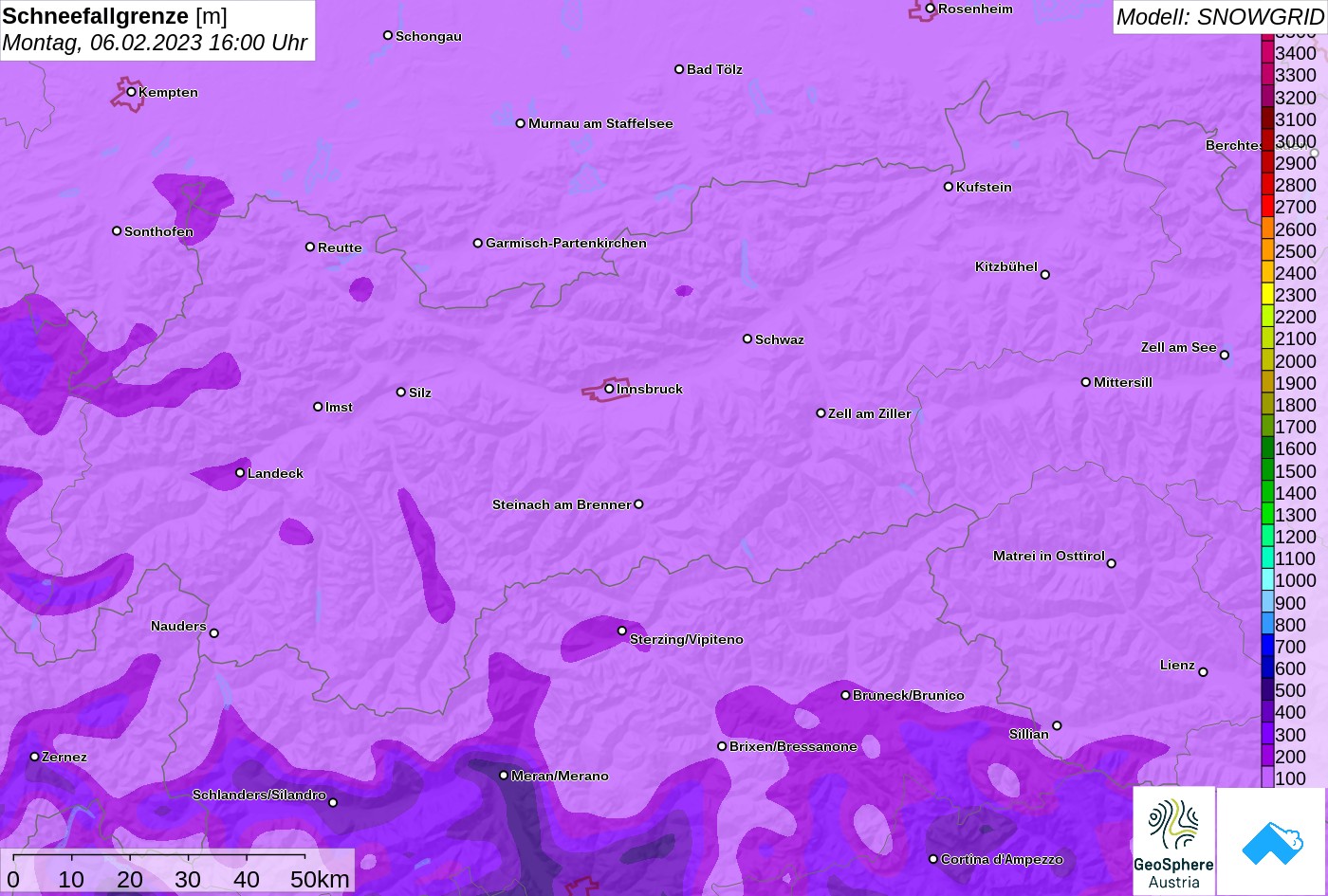Click the Murnau am Staffelsee label

click(x=600, y=123)
